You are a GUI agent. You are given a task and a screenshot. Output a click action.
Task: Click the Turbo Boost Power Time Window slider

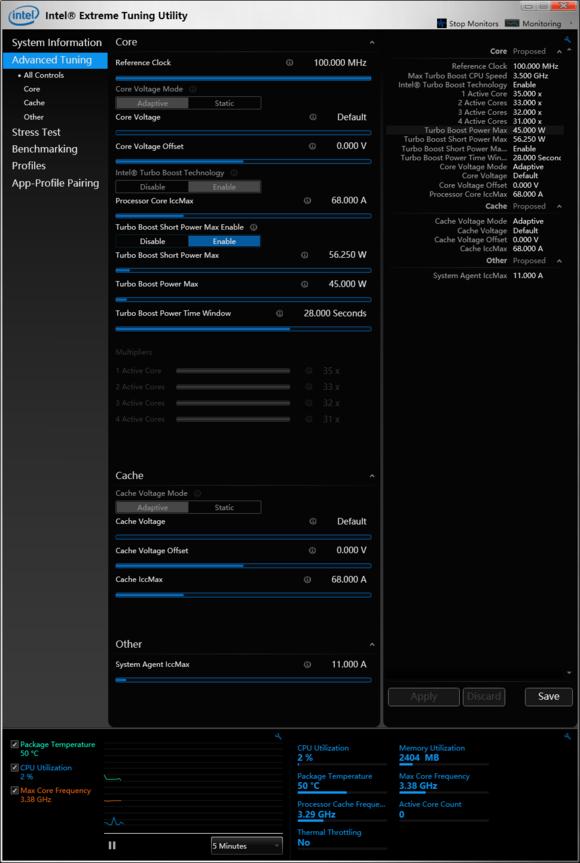[x=243, y=329]
